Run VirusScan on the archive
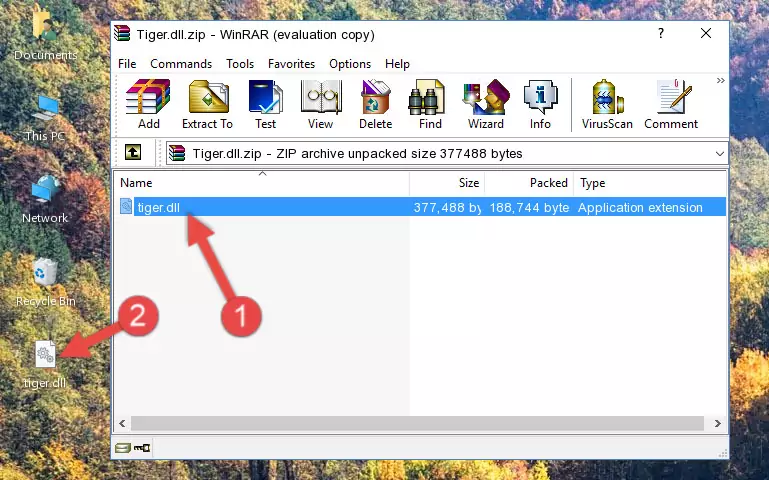769x480 pixels. tap(607, 104)
